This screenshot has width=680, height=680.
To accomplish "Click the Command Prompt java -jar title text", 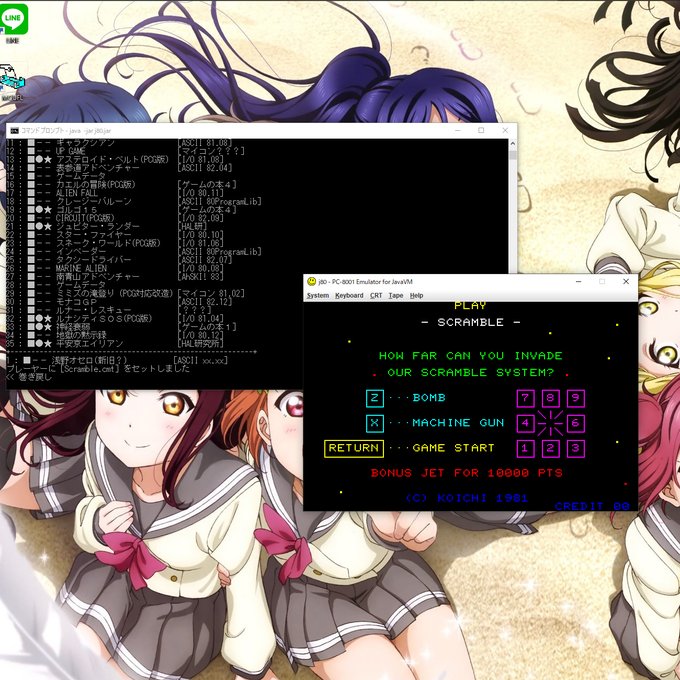I will point(66,131).
